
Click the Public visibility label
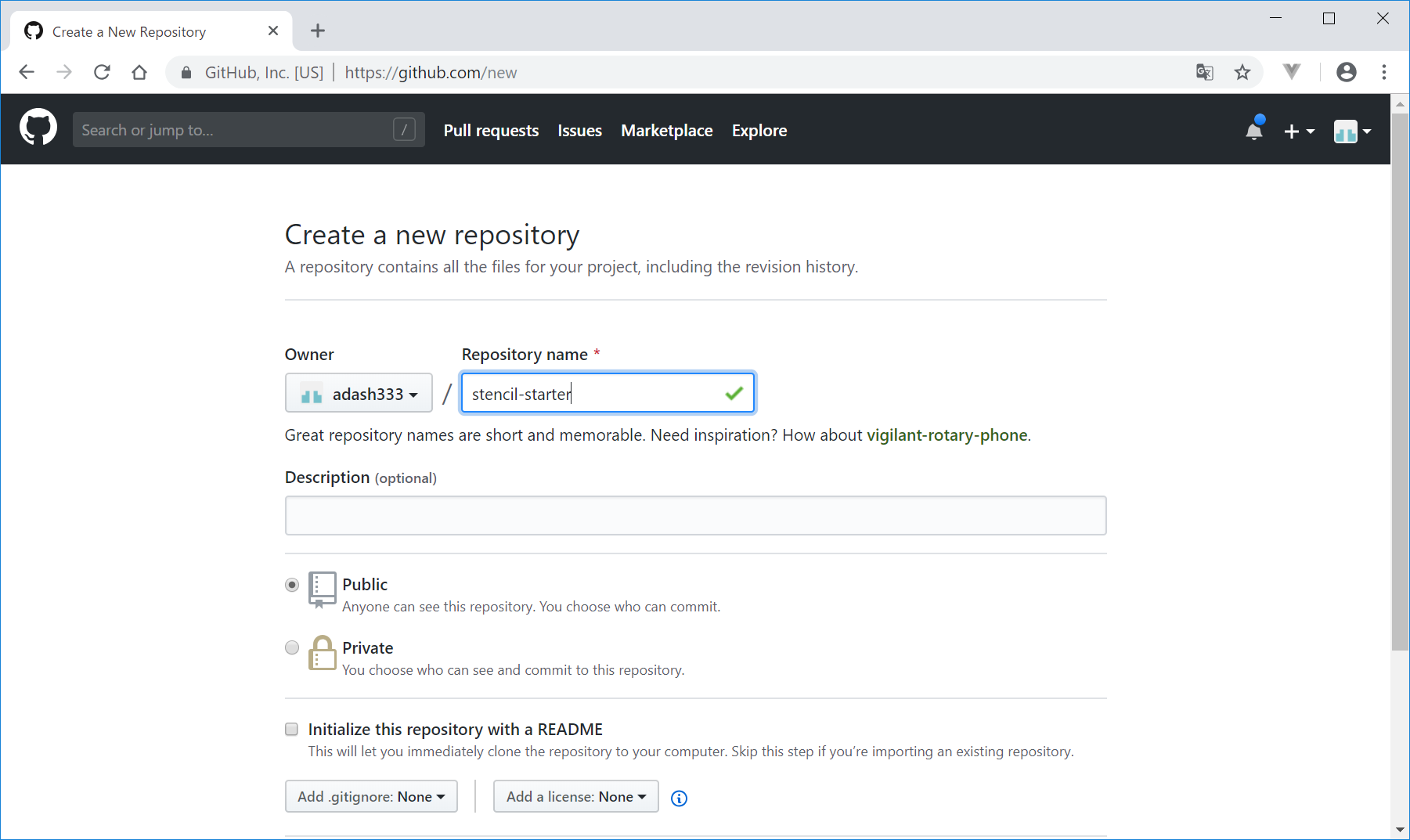click(x=365, y=585)
